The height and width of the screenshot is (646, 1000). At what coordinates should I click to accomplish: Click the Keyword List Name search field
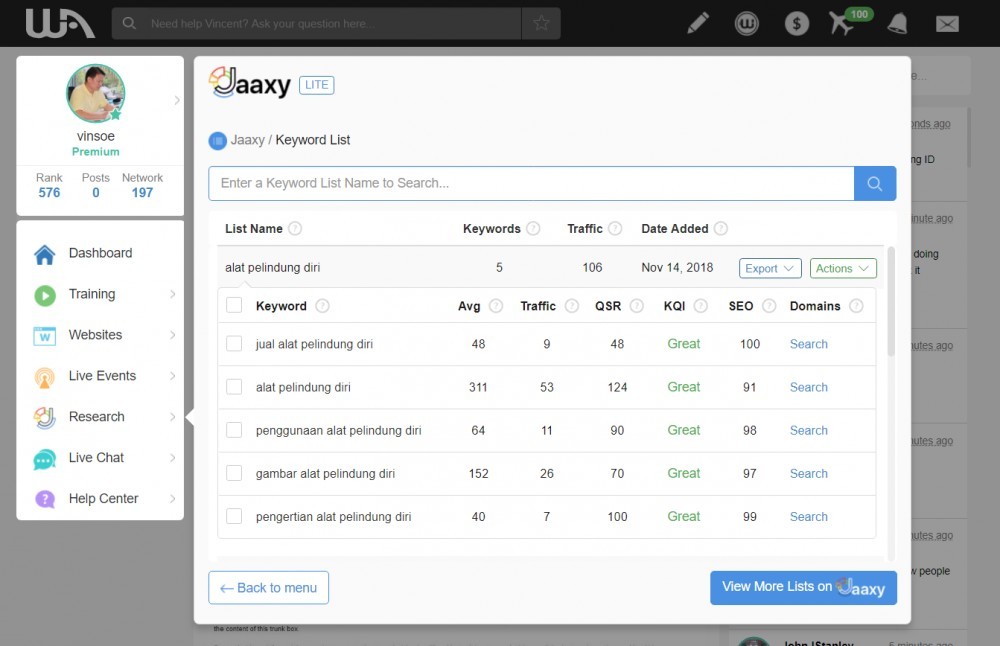click(x=531, y=184)
